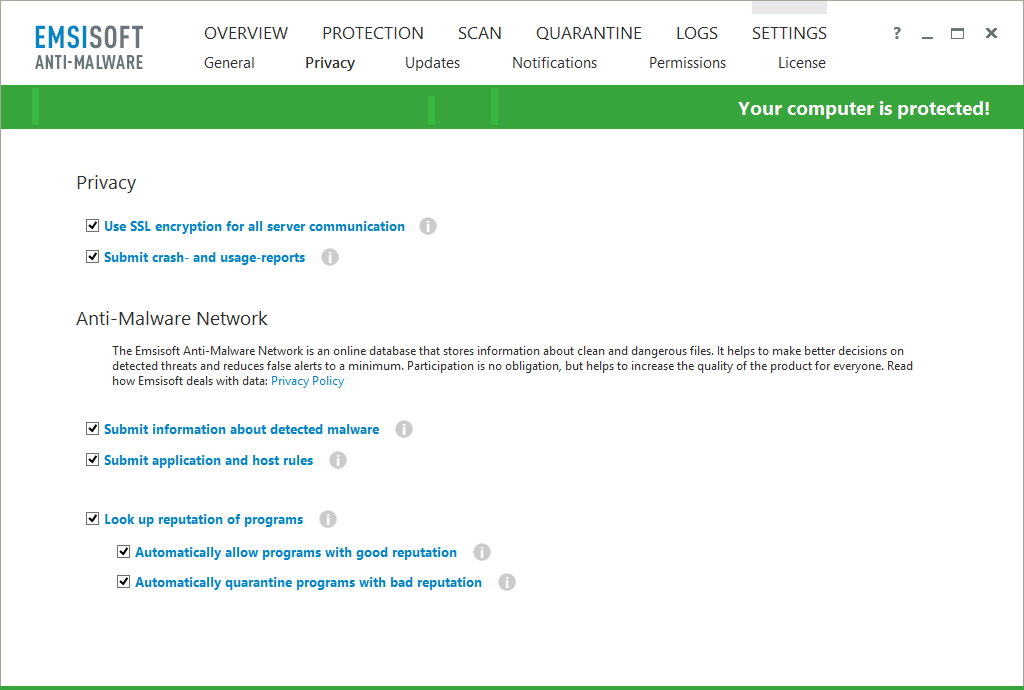Click the 'Anti-Malware Network' heading
Screen dimensions: 1024x690
point(172,319)
